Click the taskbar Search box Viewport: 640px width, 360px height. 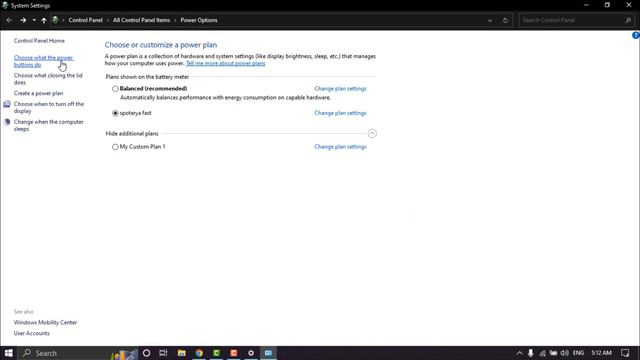tap(78, 353)
